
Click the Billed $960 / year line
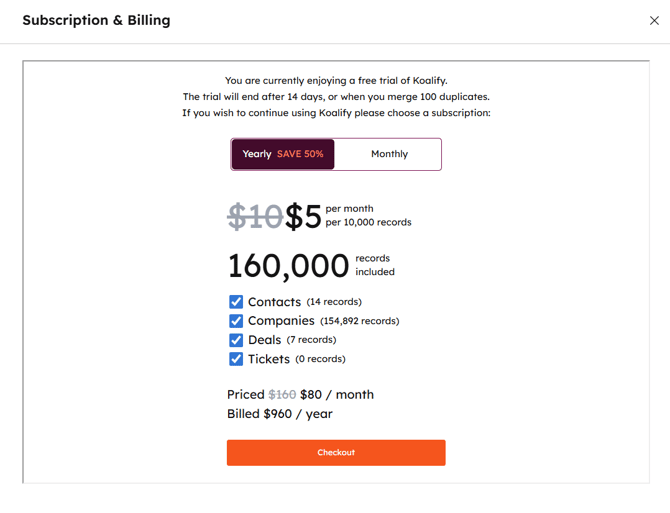point(280,414)
